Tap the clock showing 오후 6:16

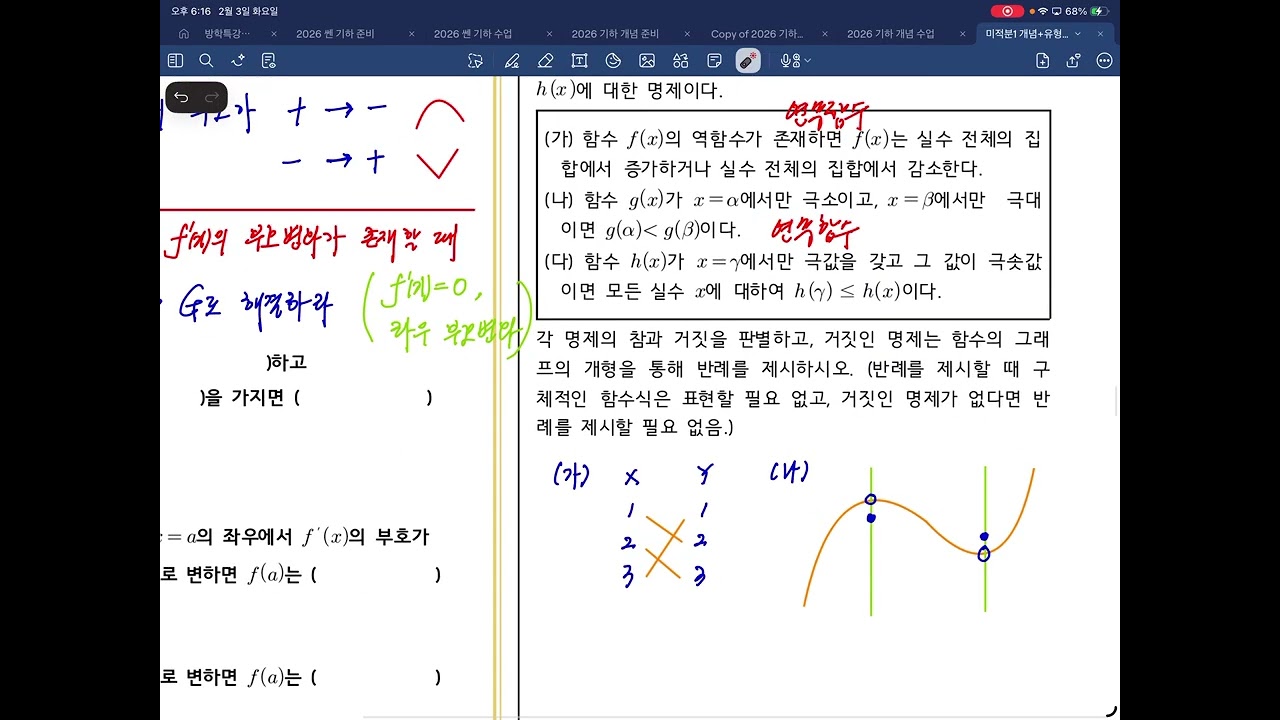tap(189, 11)
